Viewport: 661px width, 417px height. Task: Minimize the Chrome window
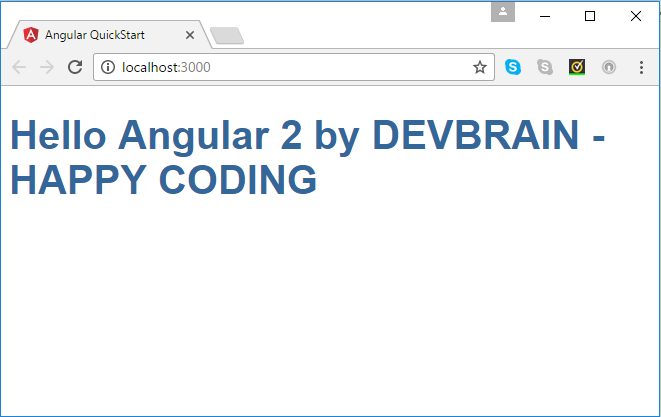[x=545, y=16]
